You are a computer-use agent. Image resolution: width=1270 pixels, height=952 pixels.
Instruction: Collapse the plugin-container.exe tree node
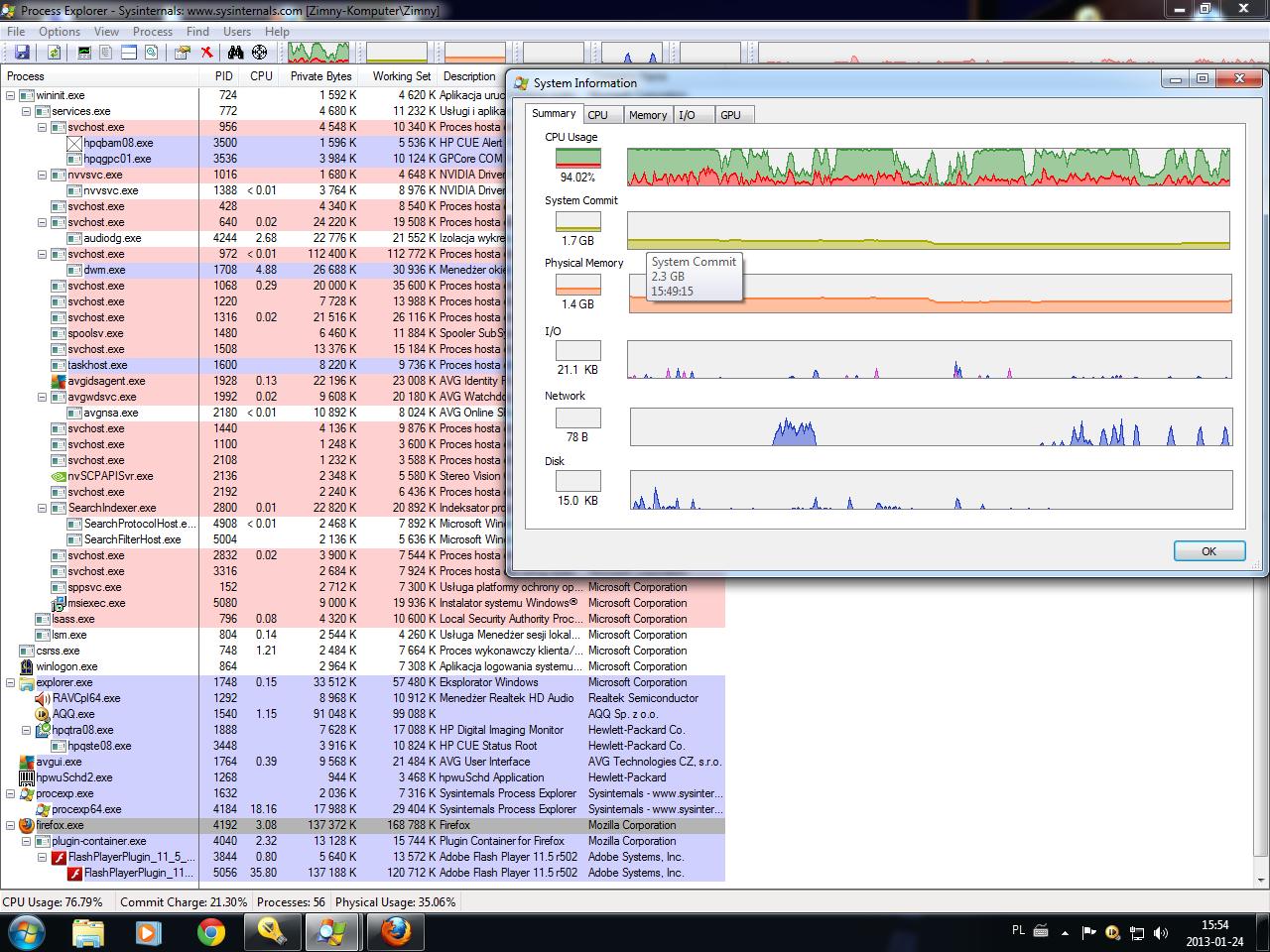point(27,841)
